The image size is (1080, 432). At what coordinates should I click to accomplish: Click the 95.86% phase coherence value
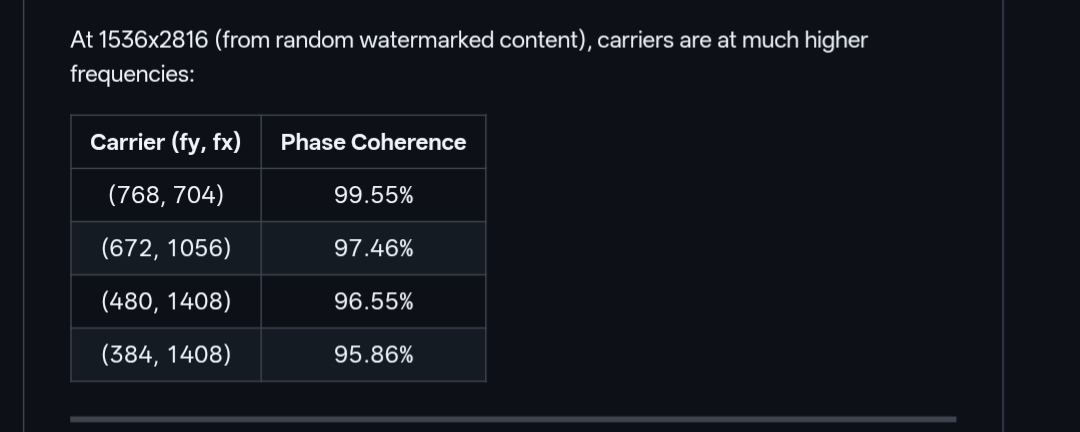[373, 354]
